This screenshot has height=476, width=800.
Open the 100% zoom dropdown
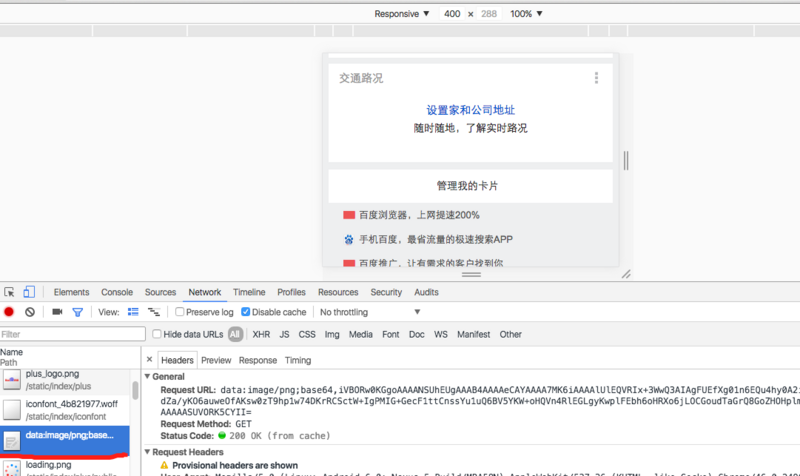tap(526, 14)
